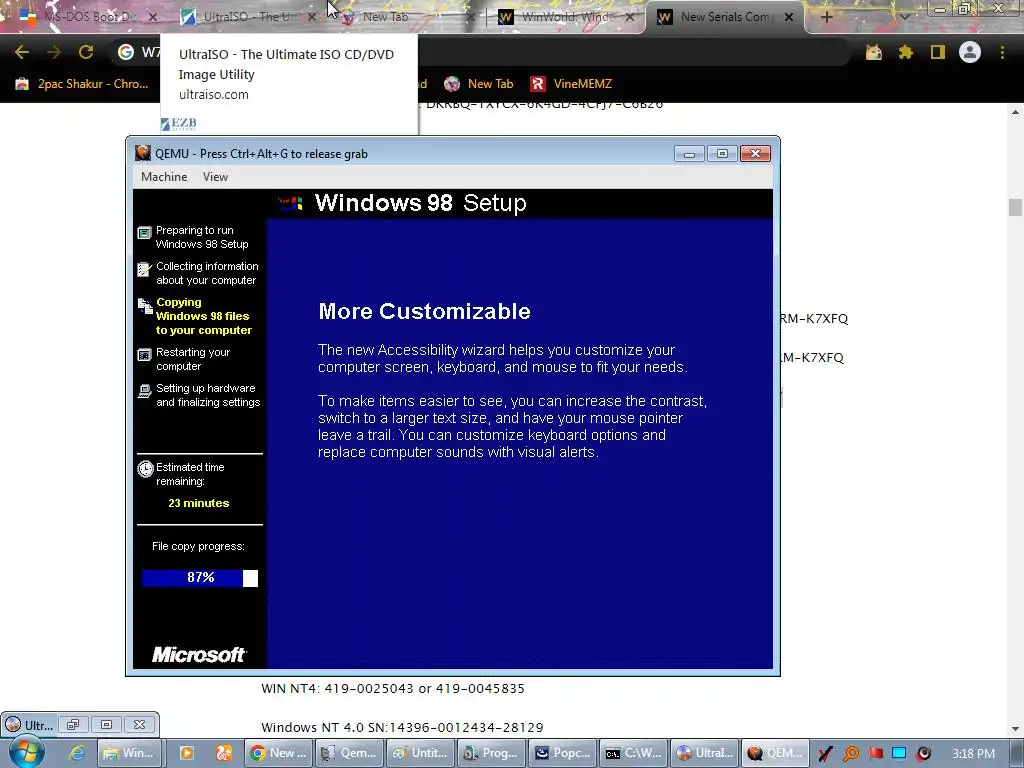Image resolution: width=1024 pixels, height=768 pixels.
Task: Expand the Chrome tab search dropdown
Action: click(904, 17)
